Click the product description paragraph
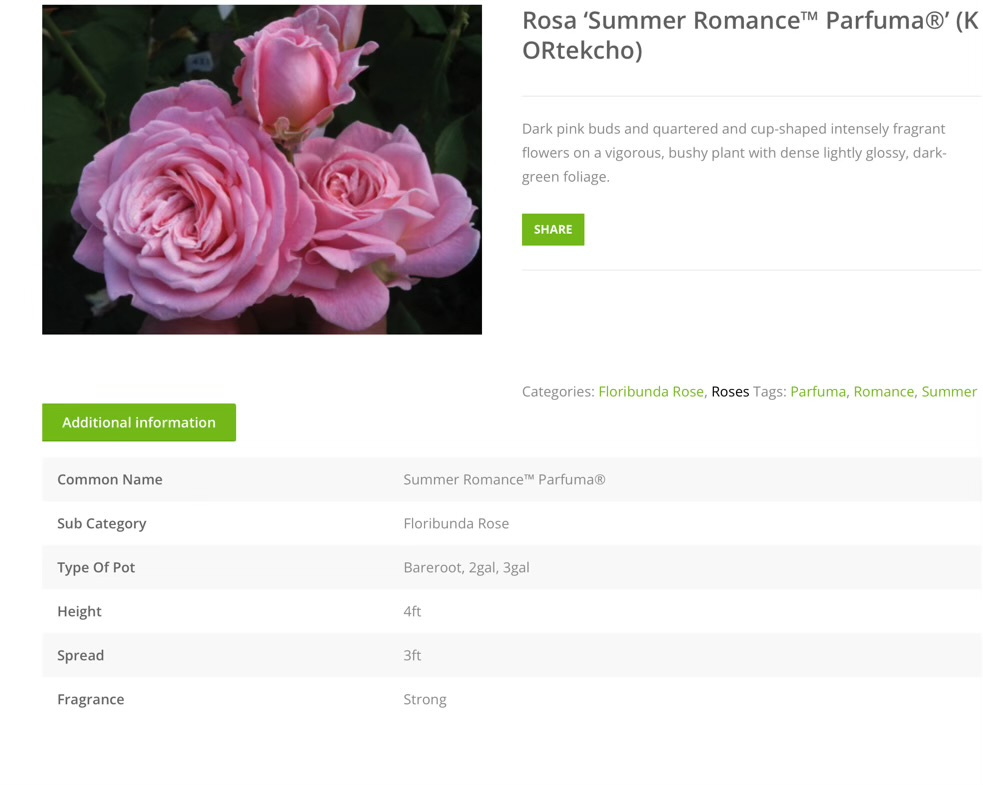The height and width of the screenshot is (785, 983). click(x=733, y=153)
